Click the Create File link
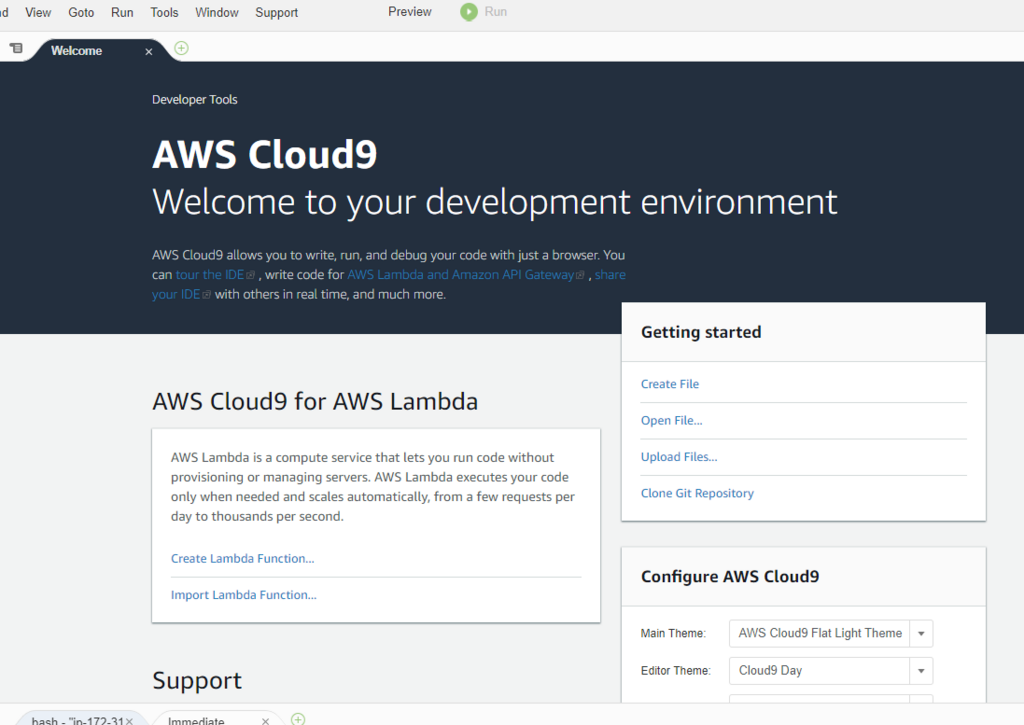 669,384
